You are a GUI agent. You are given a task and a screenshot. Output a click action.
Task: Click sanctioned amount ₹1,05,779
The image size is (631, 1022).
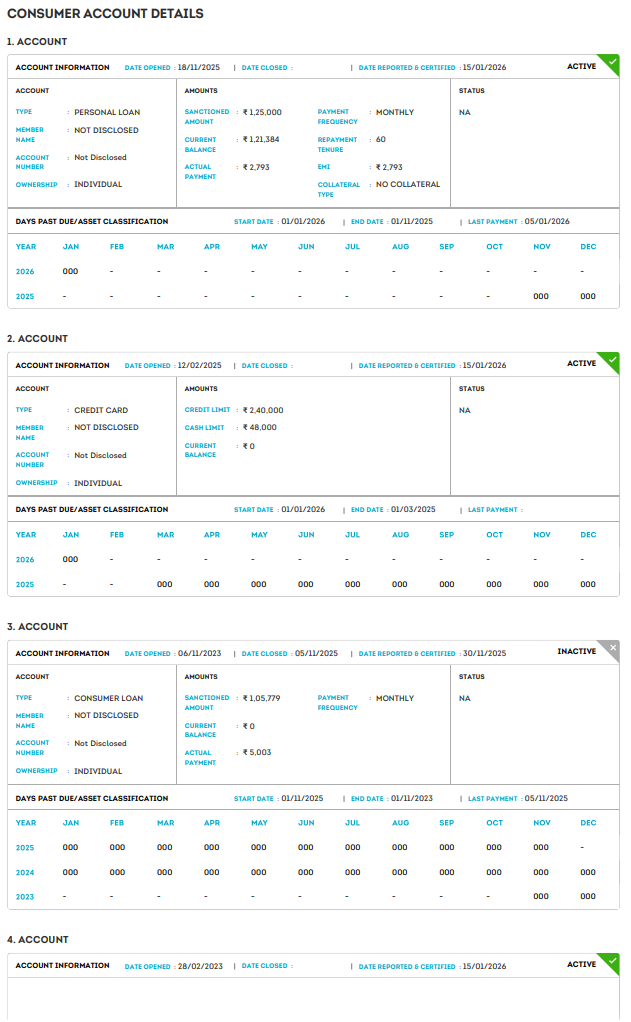(x=261, y=698)
